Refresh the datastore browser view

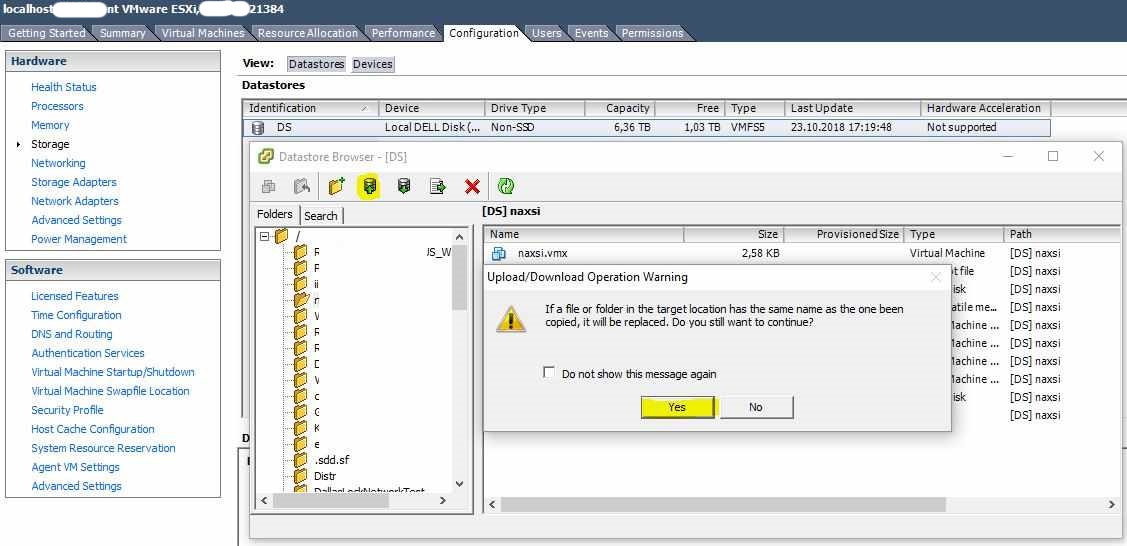tap(506, 187)
